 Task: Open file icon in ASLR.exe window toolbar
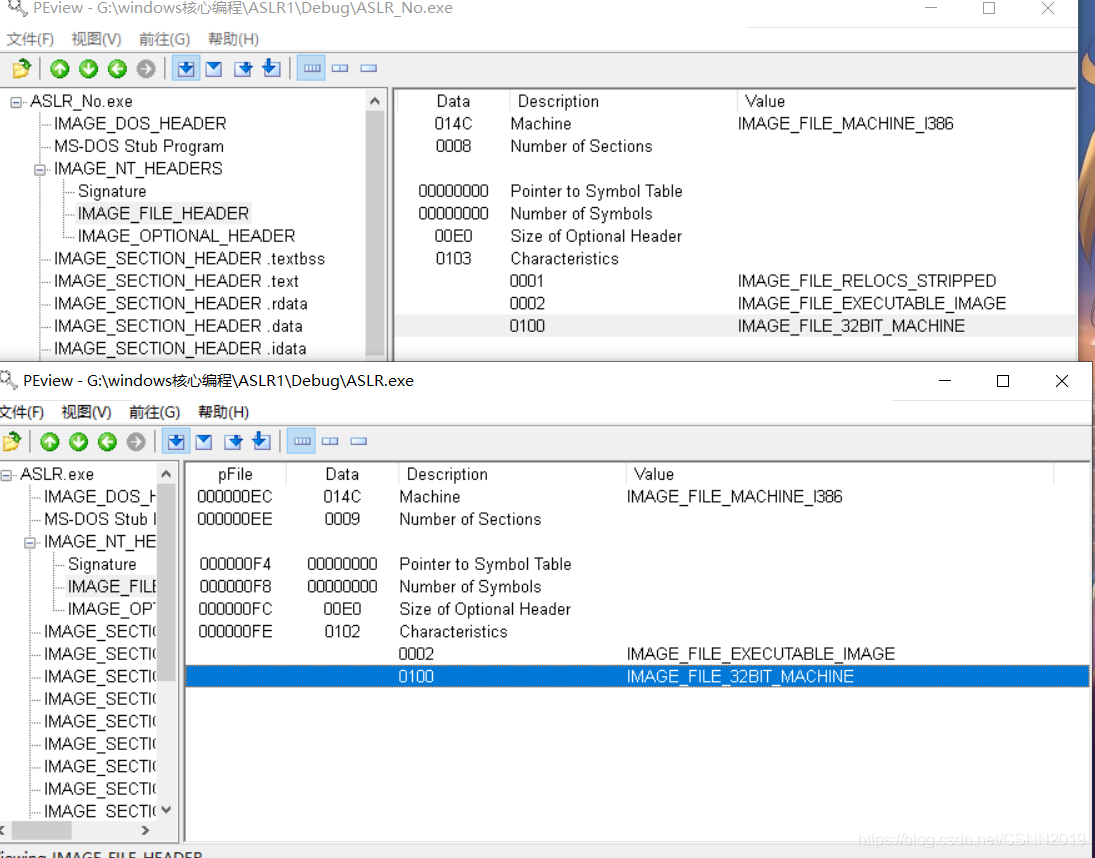tap(12, 441)
